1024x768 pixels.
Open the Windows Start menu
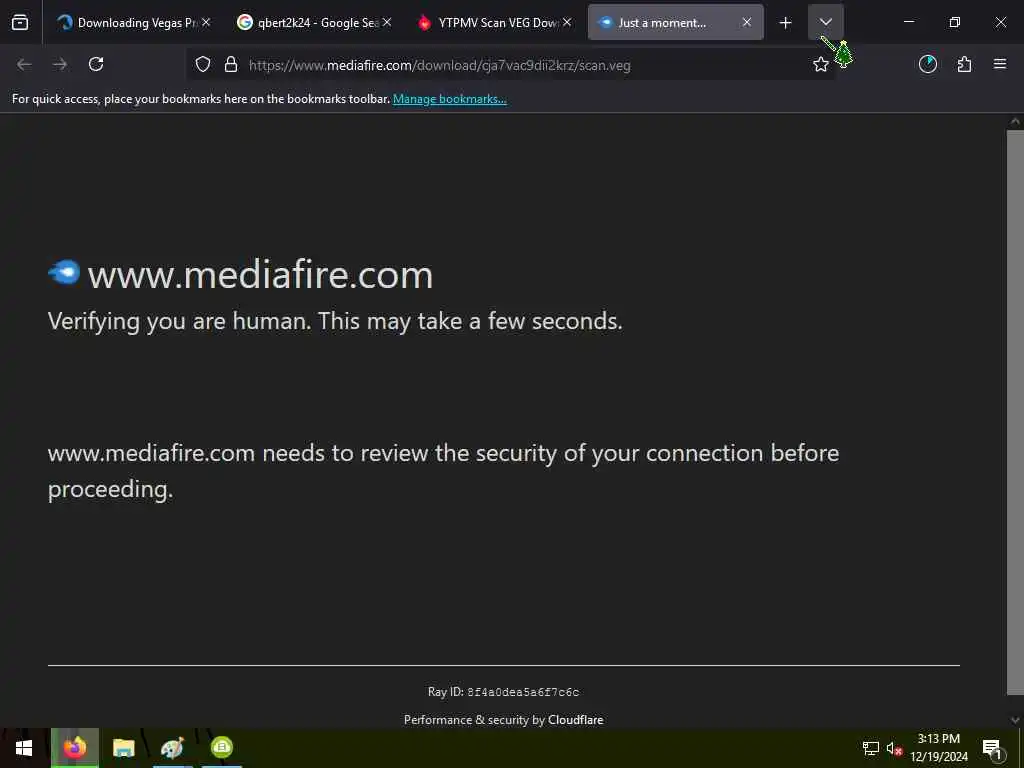click(24, 748)
